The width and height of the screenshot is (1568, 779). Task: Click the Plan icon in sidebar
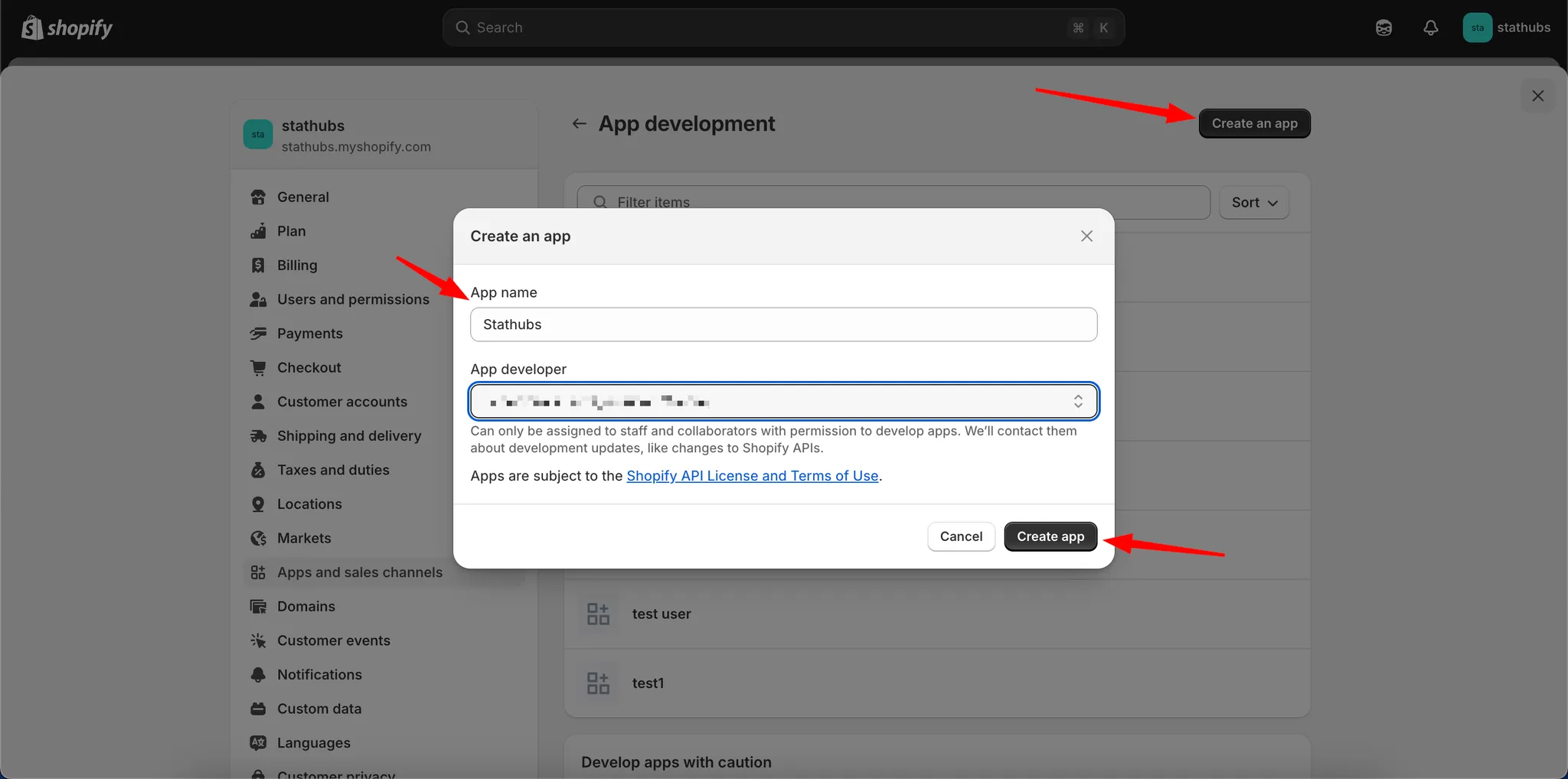pos(258,231)
